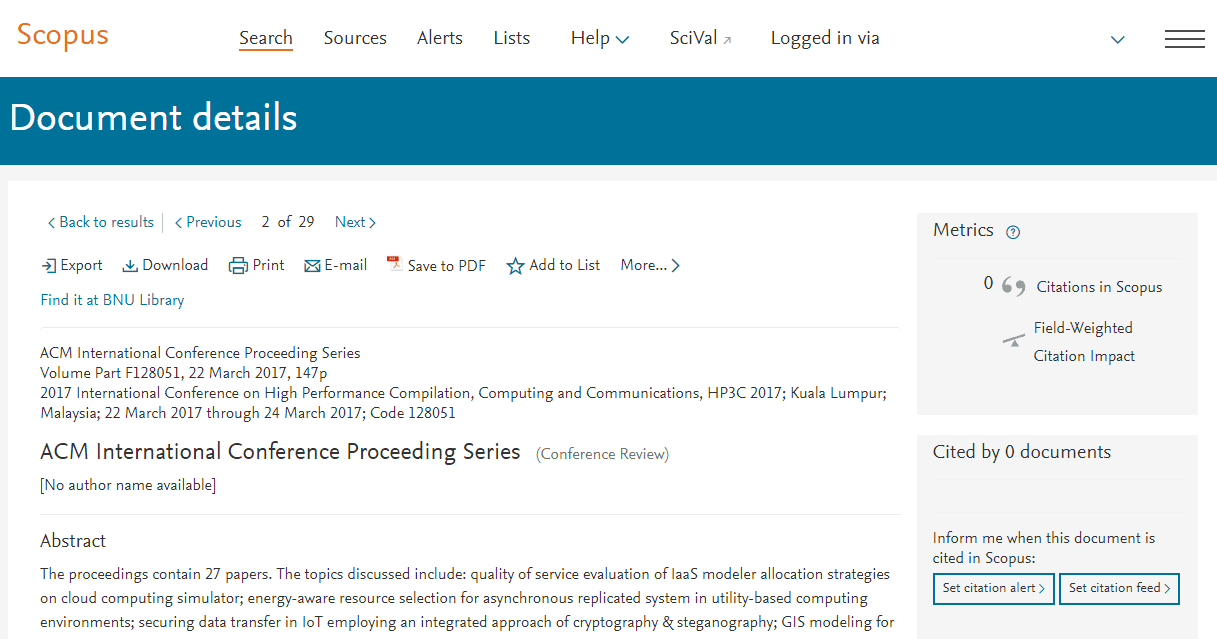The height and width of the screenshot is (639, 1217).
Task: Select the 'Cited by 0 documents' heading
Action: point(1022,452)
